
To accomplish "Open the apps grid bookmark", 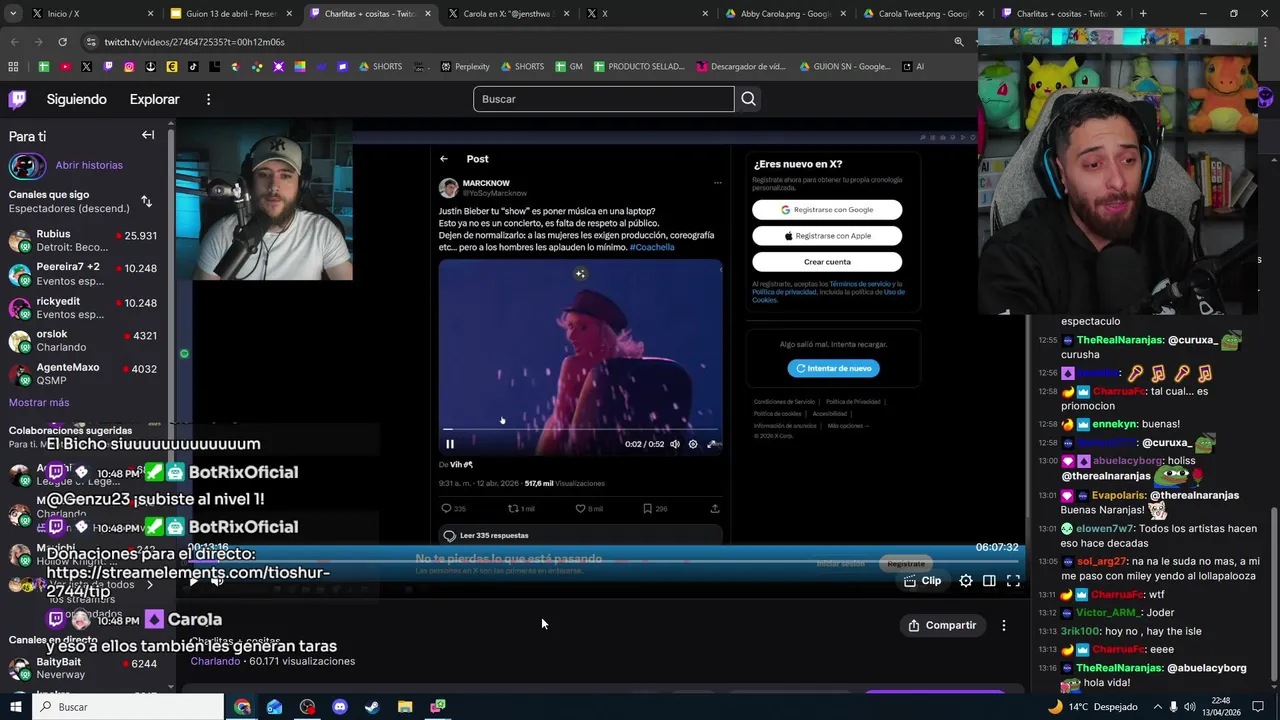I will 13,67.
